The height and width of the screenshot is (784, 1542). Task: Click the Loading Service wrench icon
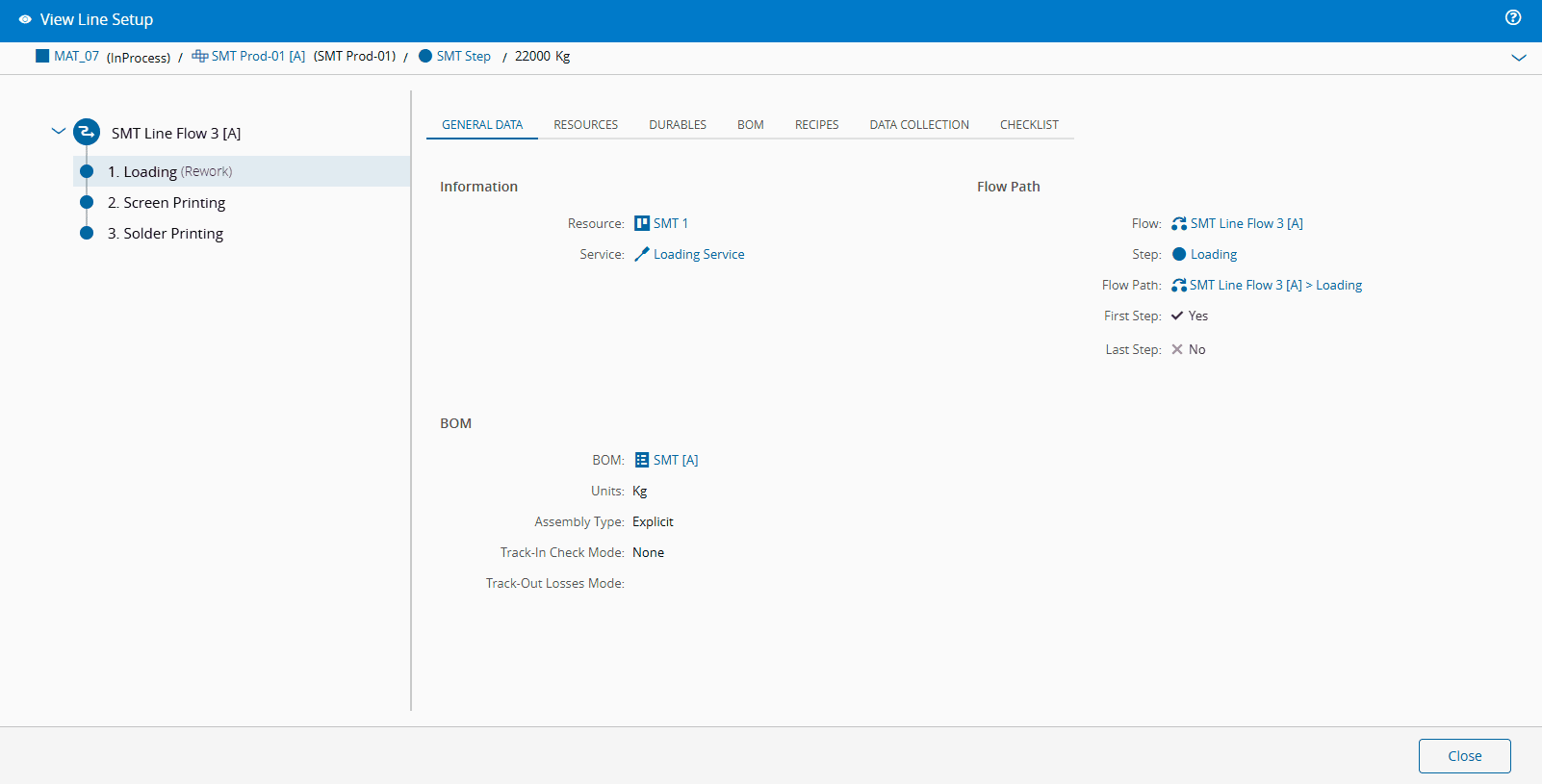click(642, 254)
